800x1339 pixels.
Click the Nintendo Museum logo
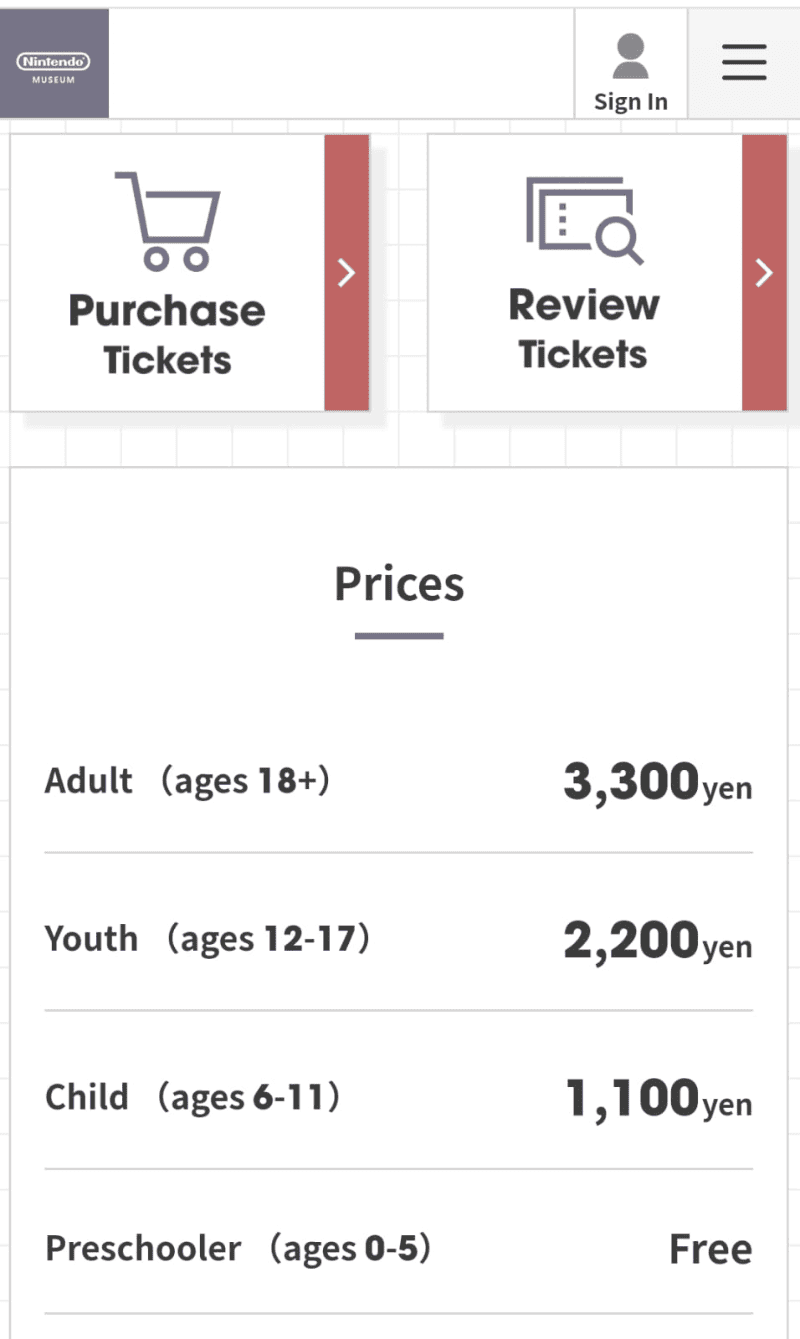pyautogui.click(x=54, y=65)
